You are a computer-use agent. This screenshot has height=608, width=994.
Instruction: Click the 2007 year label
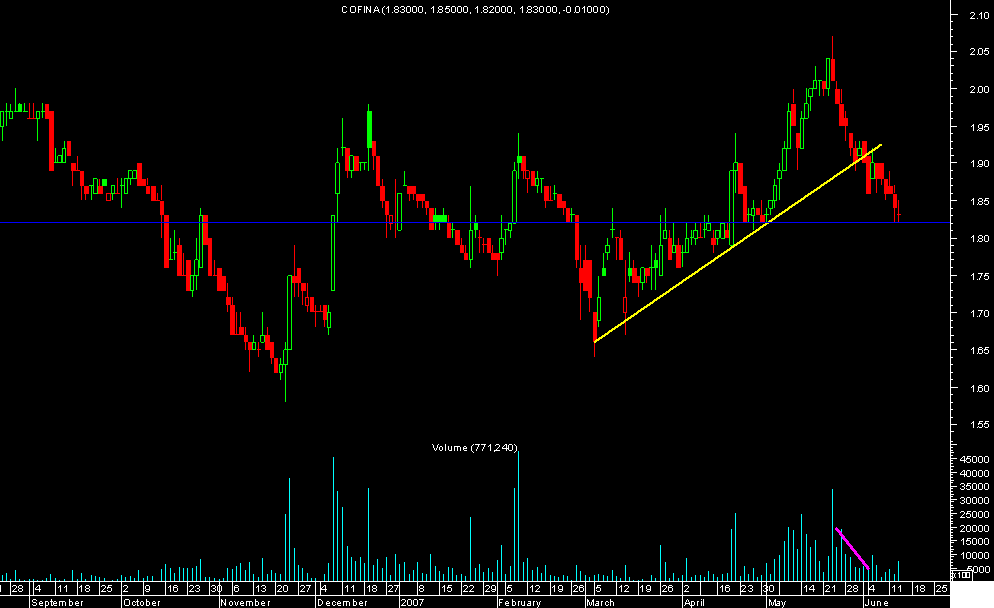pos(412,602)
